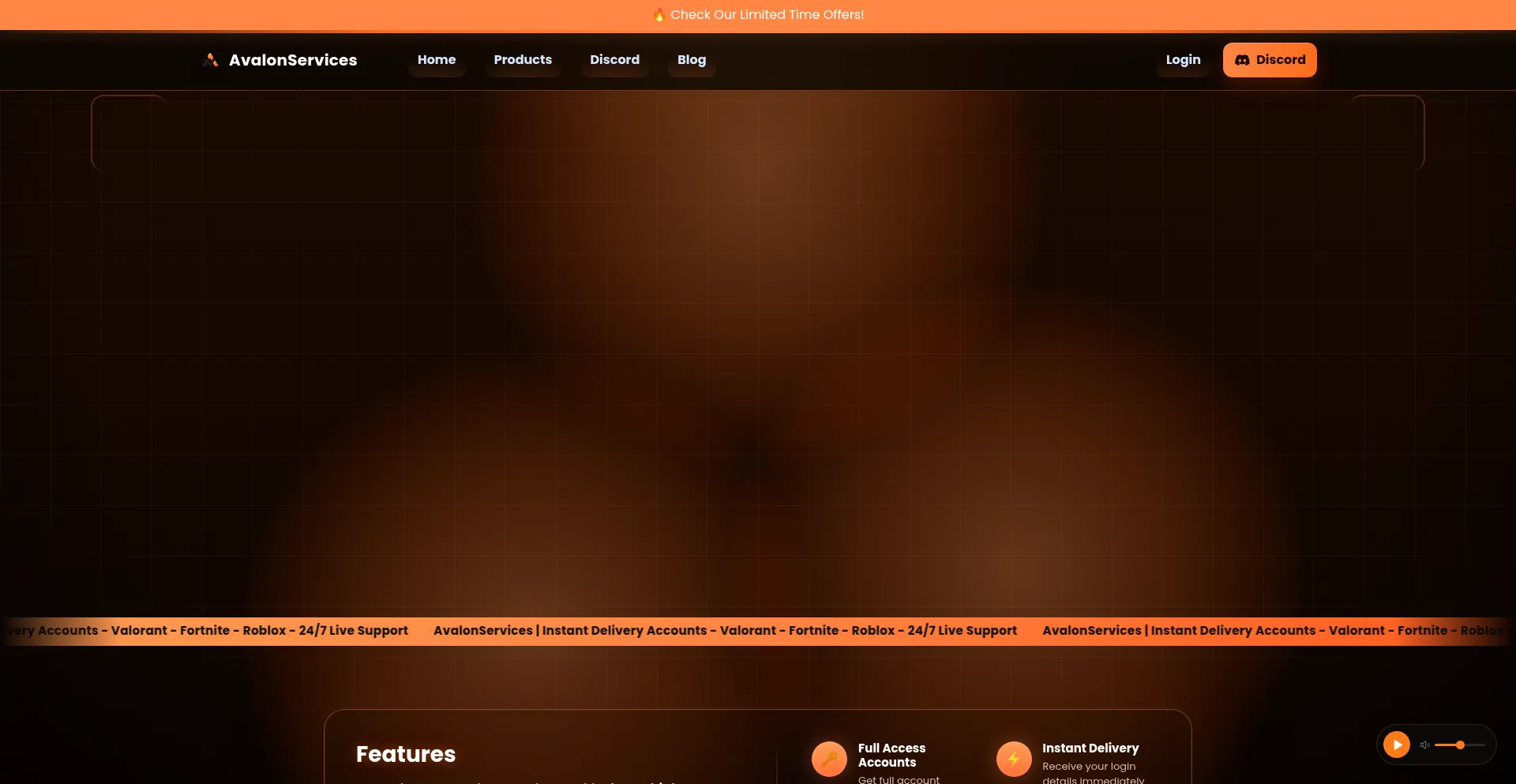Play the music with the orange play button
1516x784 pixels.
(1397, 745)
